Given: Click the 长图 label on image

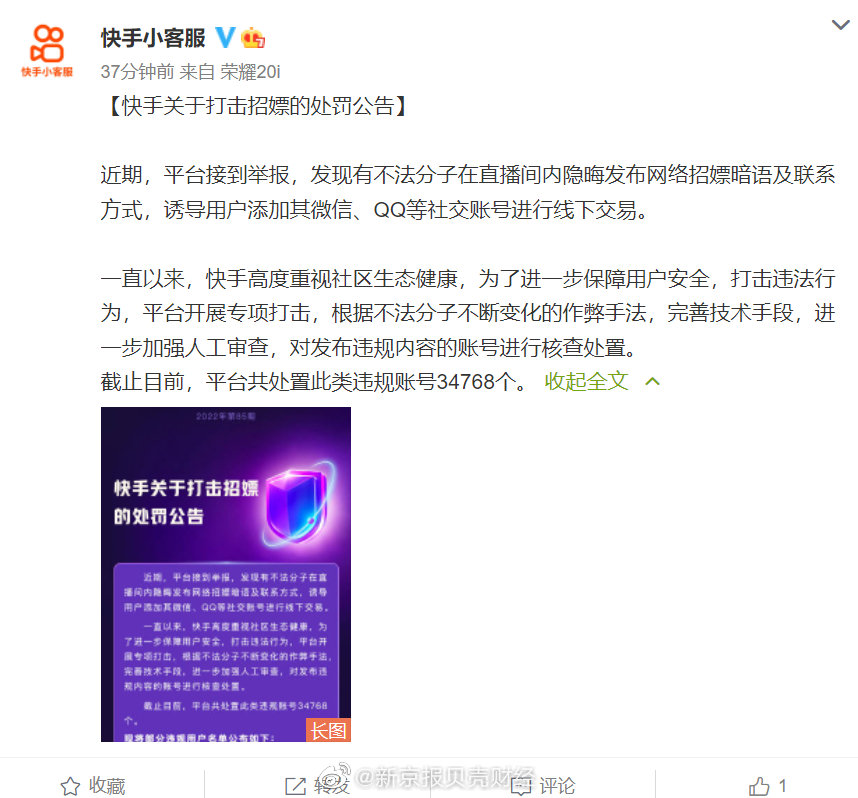Looking at the screenshot, I should click(x=328, y=730).
